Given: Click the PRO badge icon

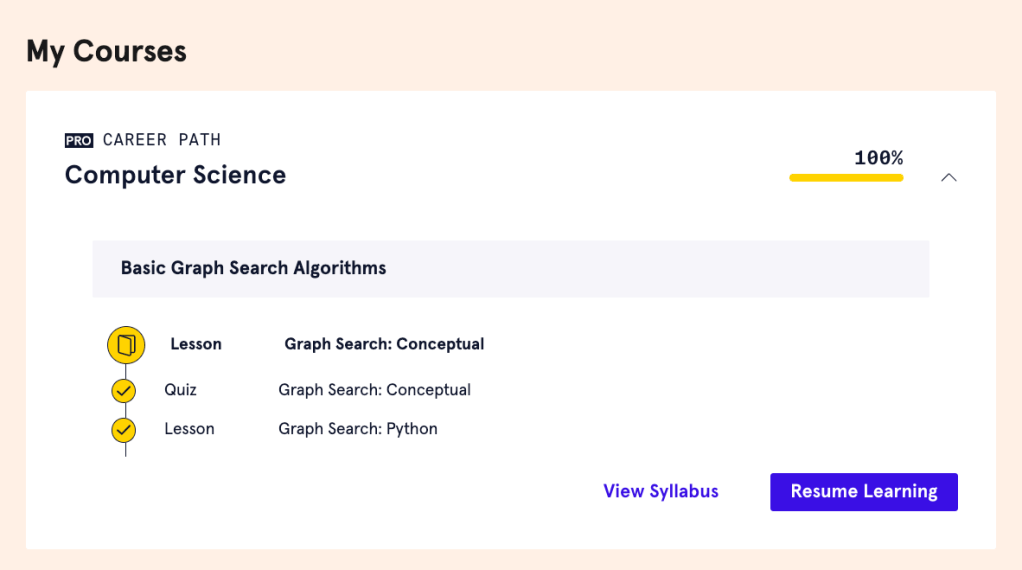Looking at the screenshot, I should click(x=79, y=141).
